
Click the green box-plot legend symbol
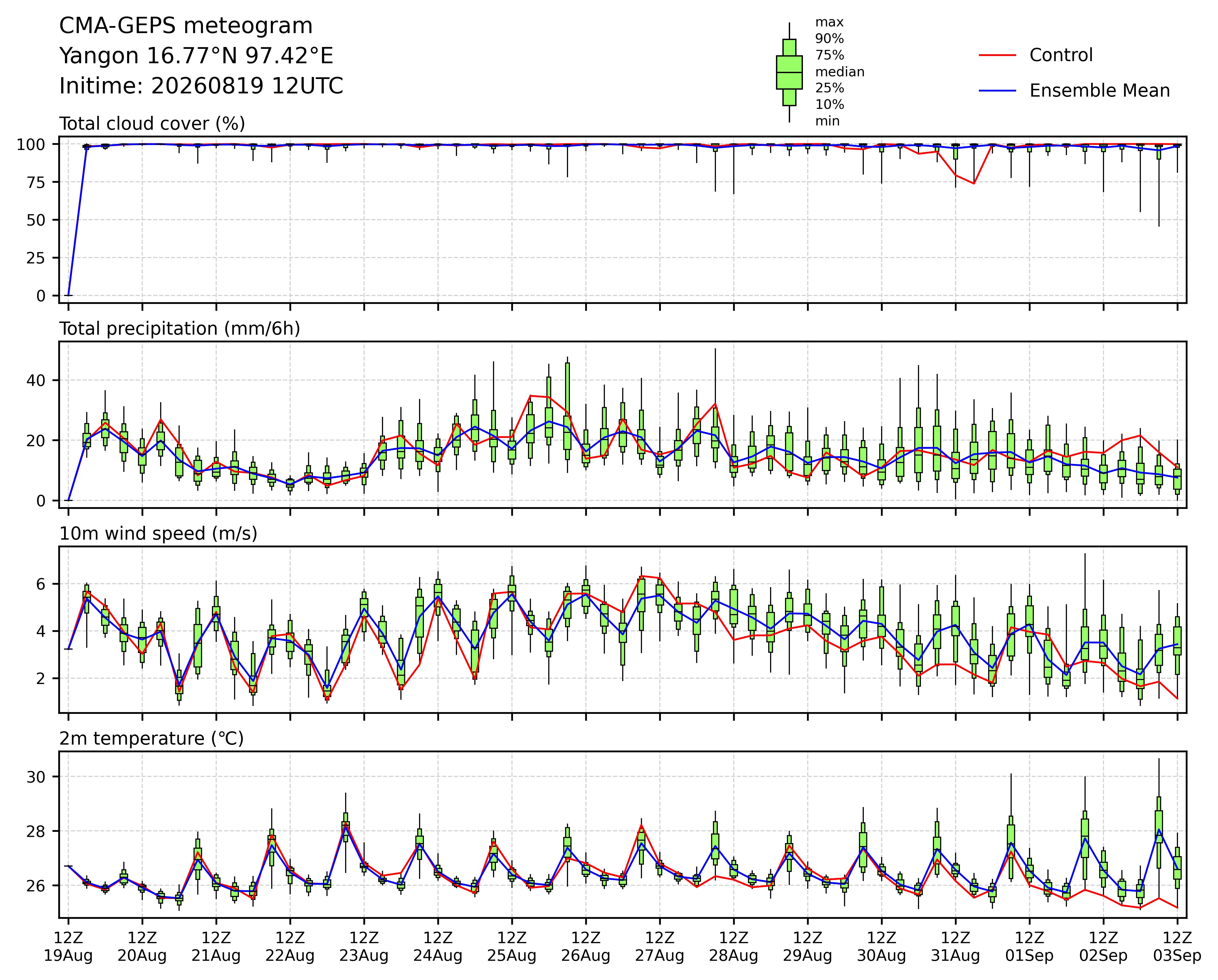point(789,72)
